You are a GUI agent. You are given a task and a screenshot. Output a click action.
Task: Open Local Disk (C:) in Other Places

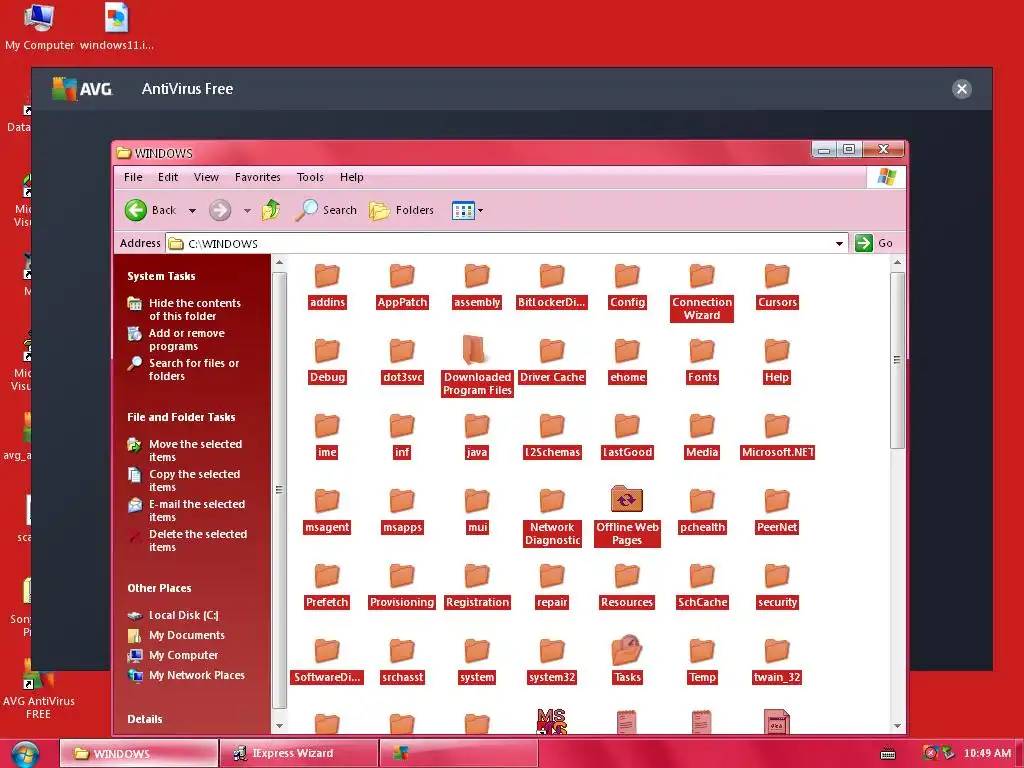pos(173,615)
